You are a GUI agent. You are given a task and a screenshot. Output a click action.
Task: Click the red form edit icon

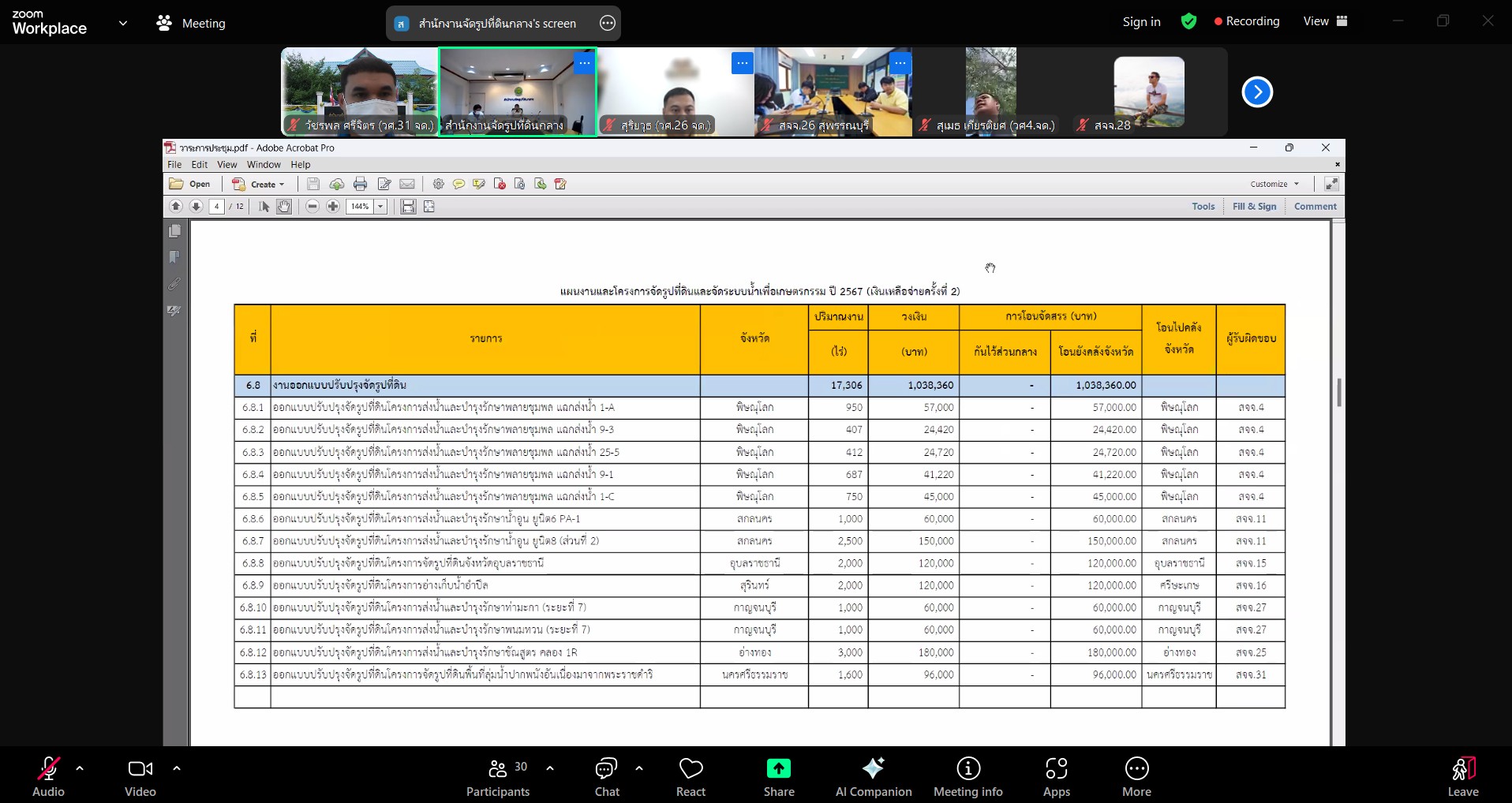coord(561,184)
